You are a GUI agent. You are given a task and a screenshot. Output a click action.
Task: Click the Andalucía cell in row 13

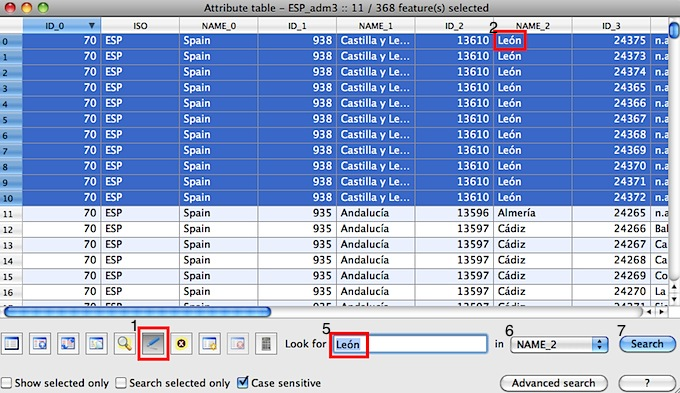click(x=376, y=244)
